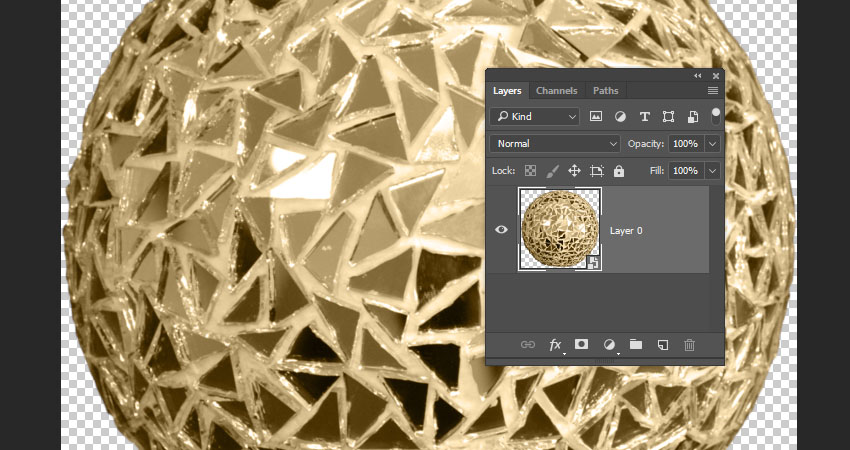Prevent auto-nesting into artboards lock
The width and height of the screenshot is (850, 450).
[x=597, y=171]
